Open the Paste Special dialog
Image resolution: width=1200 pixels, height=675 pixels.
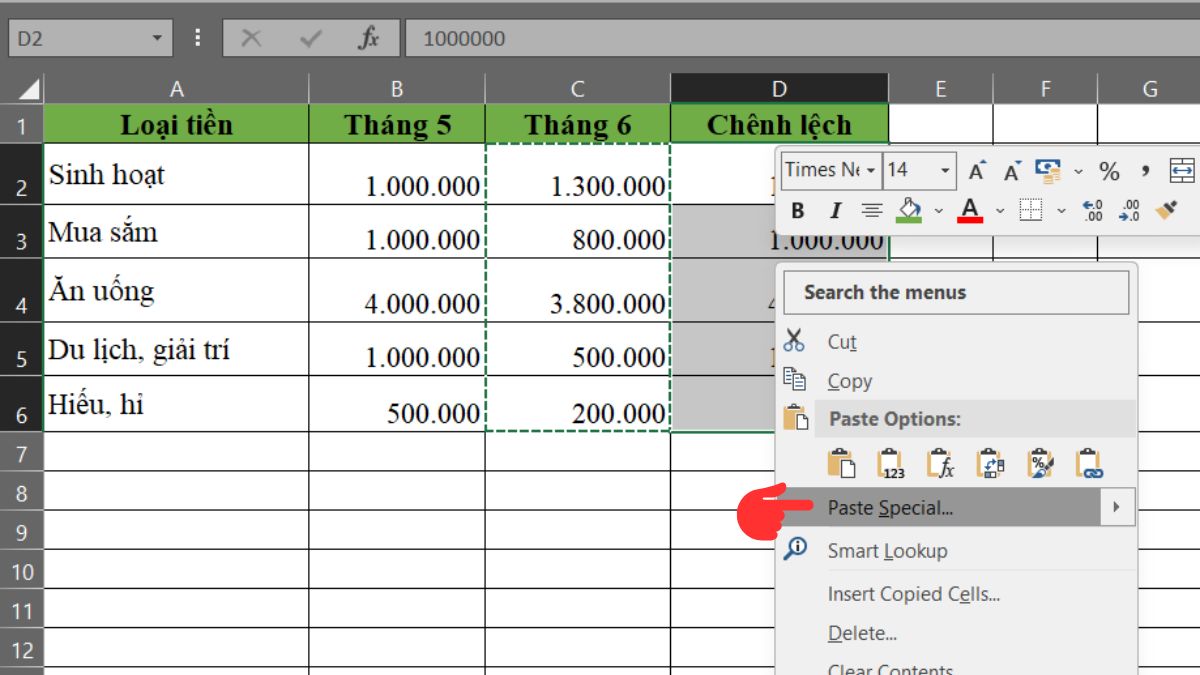point(888,506)
